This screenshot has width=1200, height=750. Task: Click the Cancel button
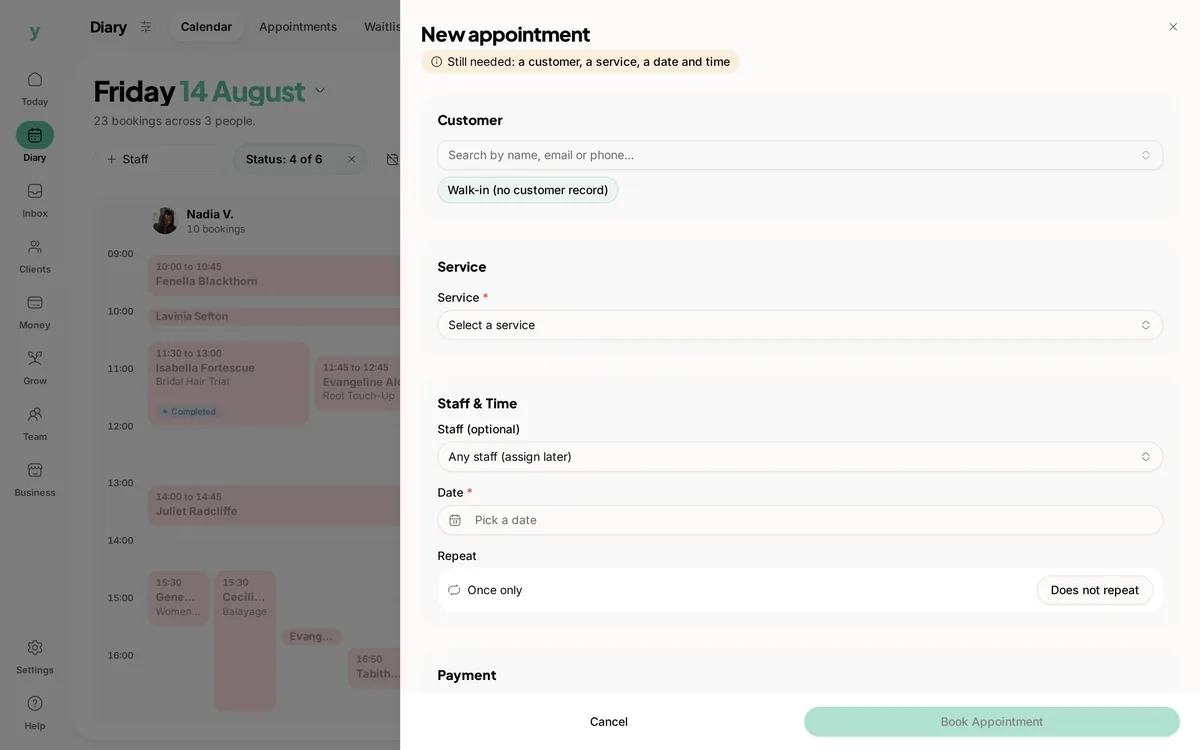pos(609,722)
